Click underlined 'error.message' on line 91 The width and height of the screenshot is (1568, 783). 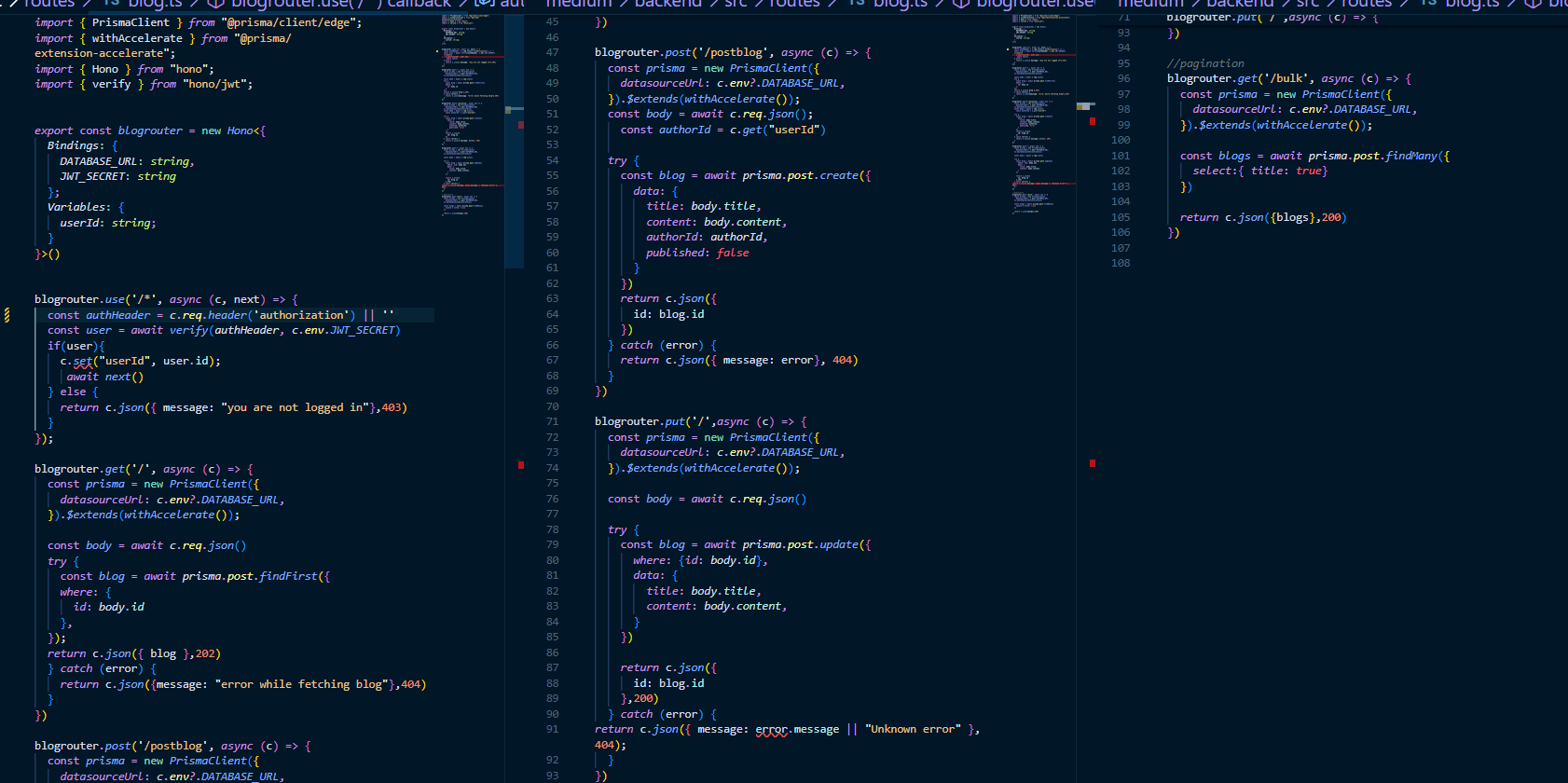797,729
